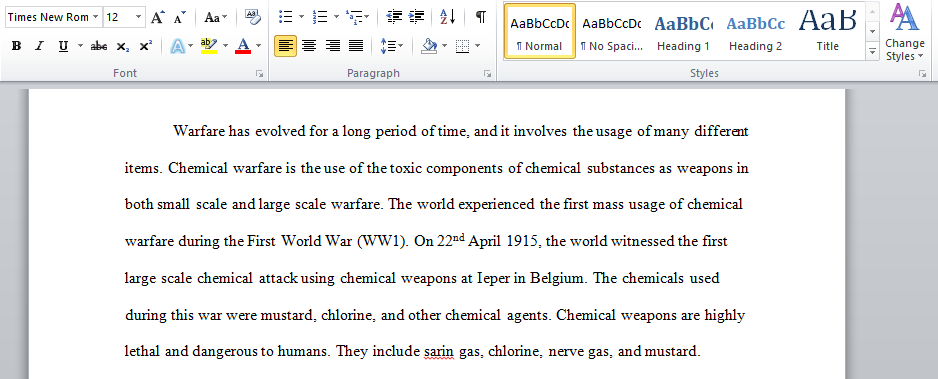Click the Line Spacing icon
This screenshot has width=938, height=379.
388,46
